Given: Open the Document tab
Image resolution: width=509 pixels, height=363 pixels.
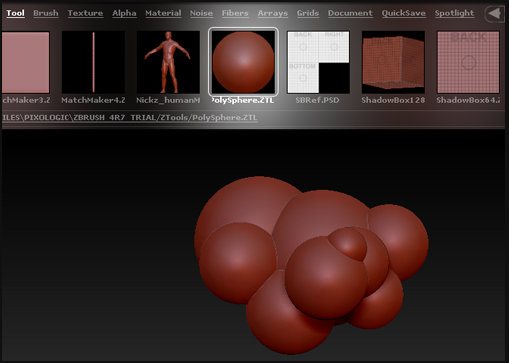Looking at the screenshot, I should tap(350, 13).
